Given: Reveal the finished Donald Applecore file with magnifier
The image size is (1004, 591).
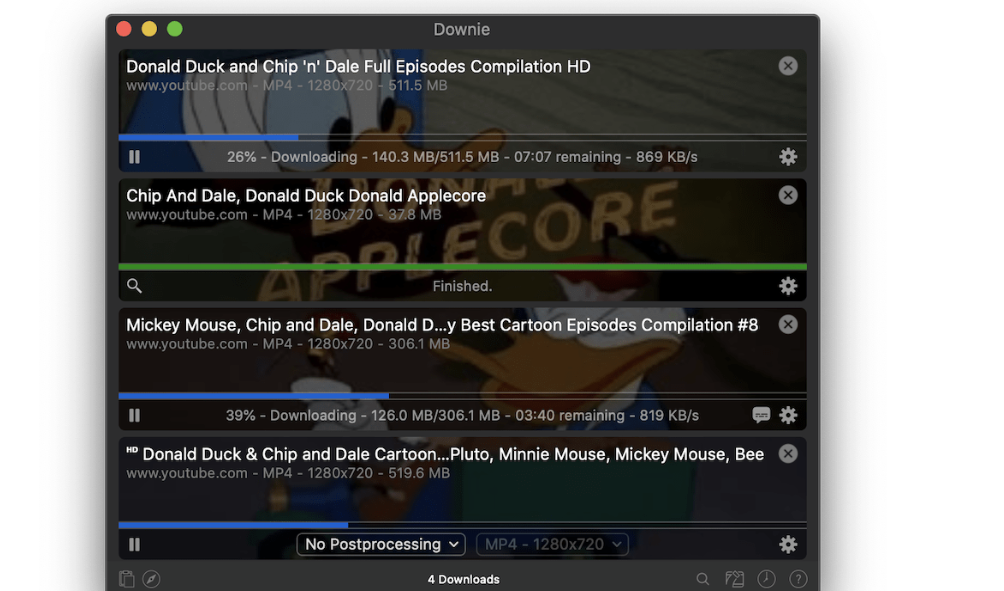Looking at the screenshot, I should click(x=135, y=286).
